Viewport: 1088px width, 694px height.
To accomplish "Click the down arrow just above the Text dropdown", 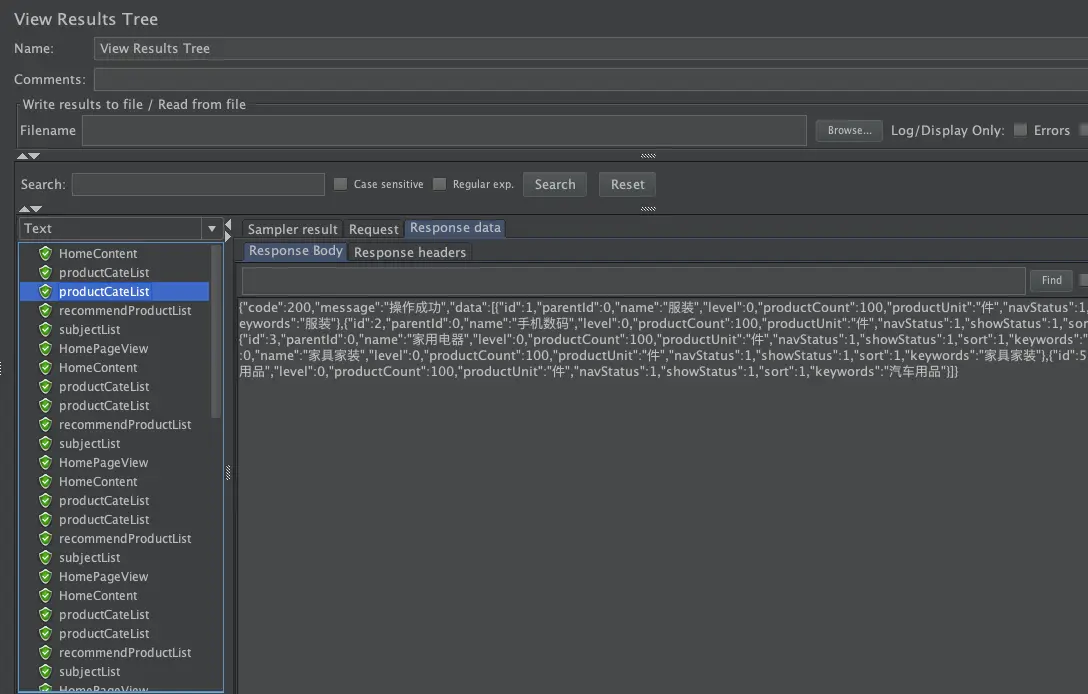I will point(37,209).
